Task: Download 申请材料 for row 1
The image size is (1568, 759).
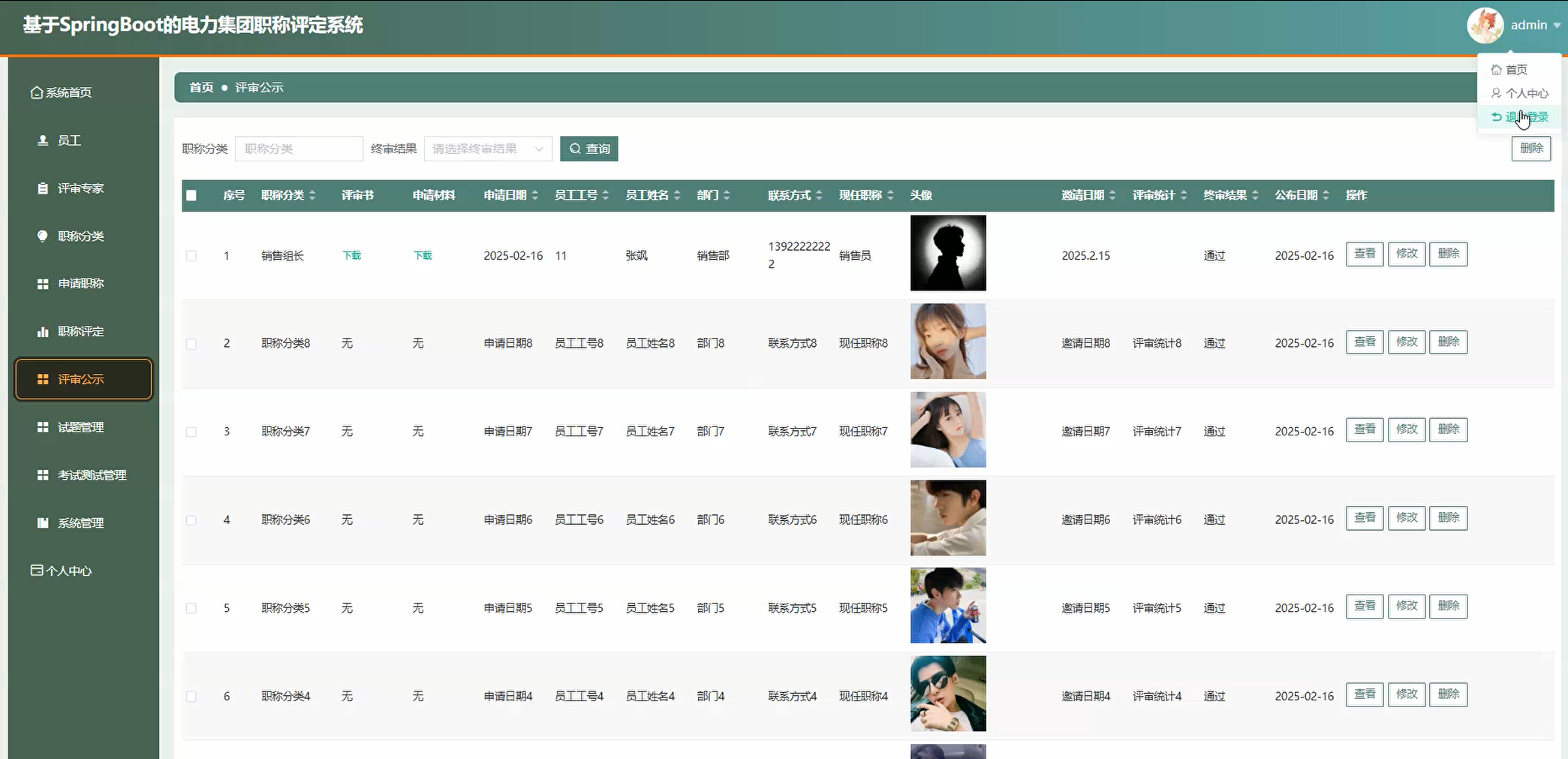Action: (423, 256)
